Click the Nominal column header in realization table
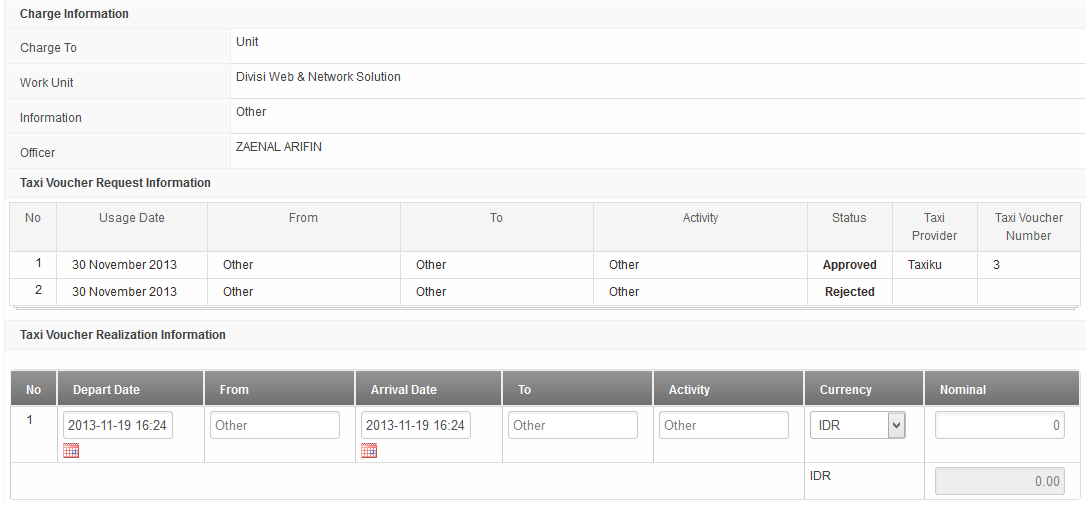This screenshot has width=1085, height=510. 962,390
